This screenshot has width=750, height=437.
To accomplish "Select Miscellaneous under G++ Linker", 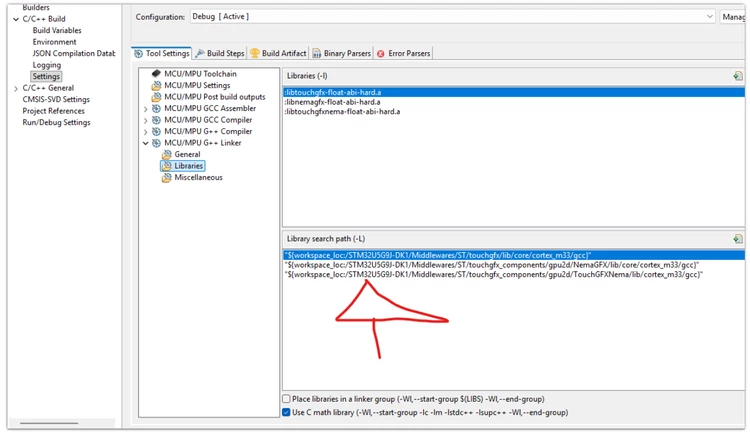I will point(199,177).
